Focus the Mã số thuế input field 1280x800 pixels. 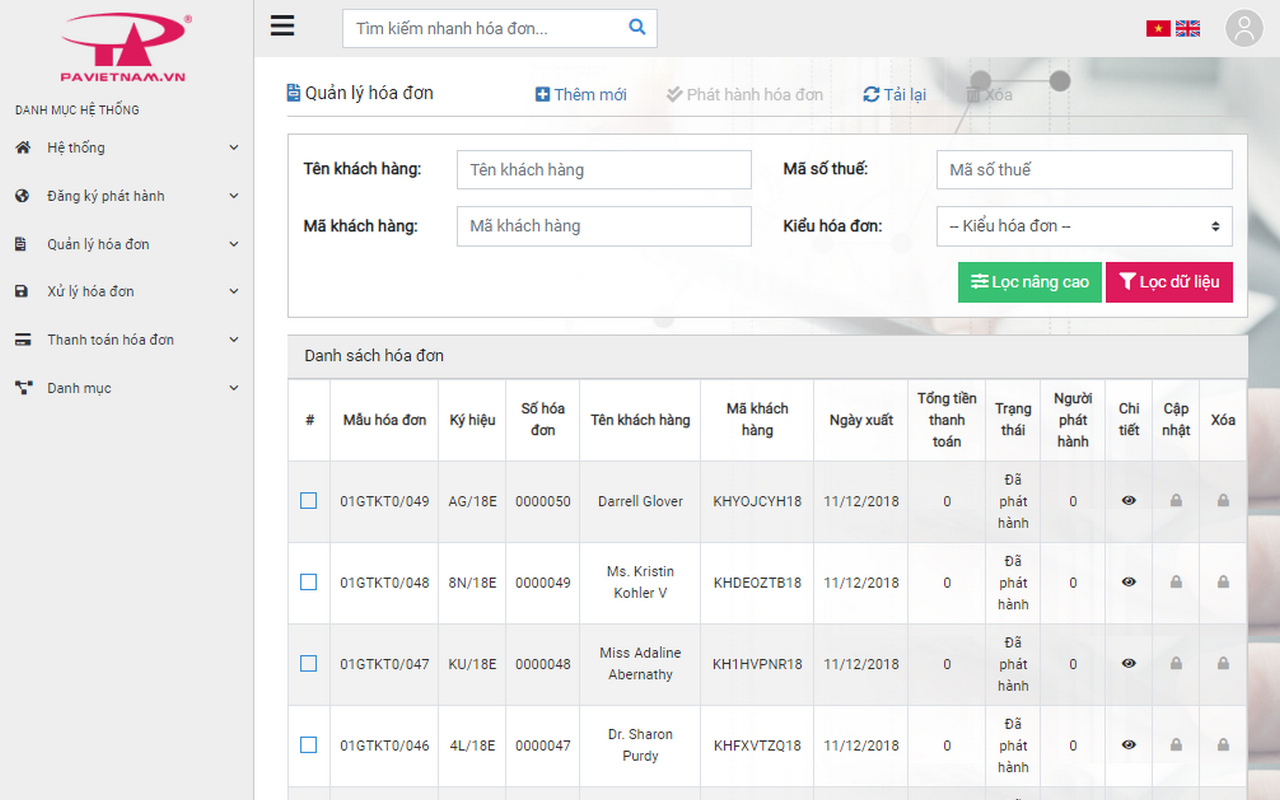pos(1084,170)
